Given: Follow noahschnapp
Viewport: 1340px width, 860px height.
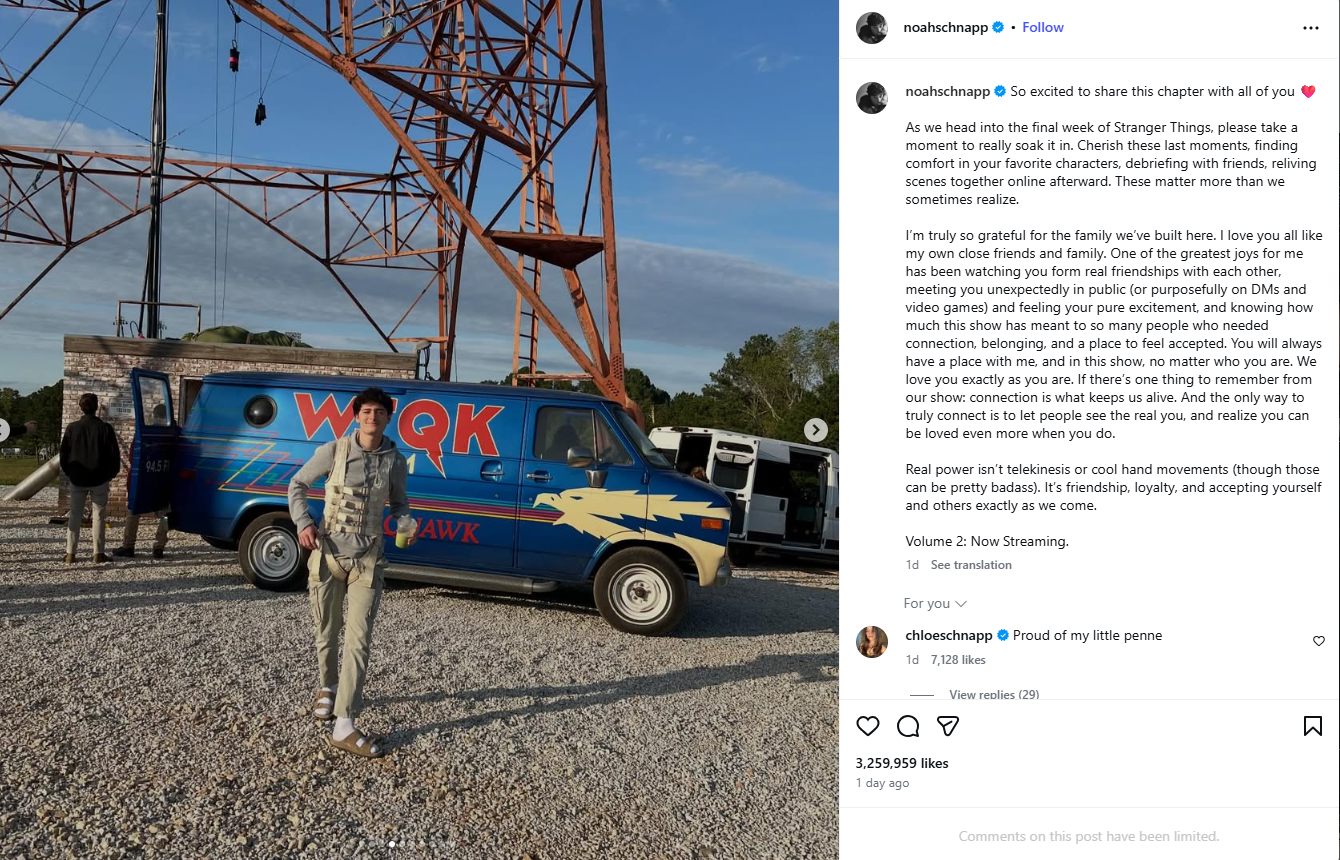Looking at the screenshot, I should tap(1043, 28).
